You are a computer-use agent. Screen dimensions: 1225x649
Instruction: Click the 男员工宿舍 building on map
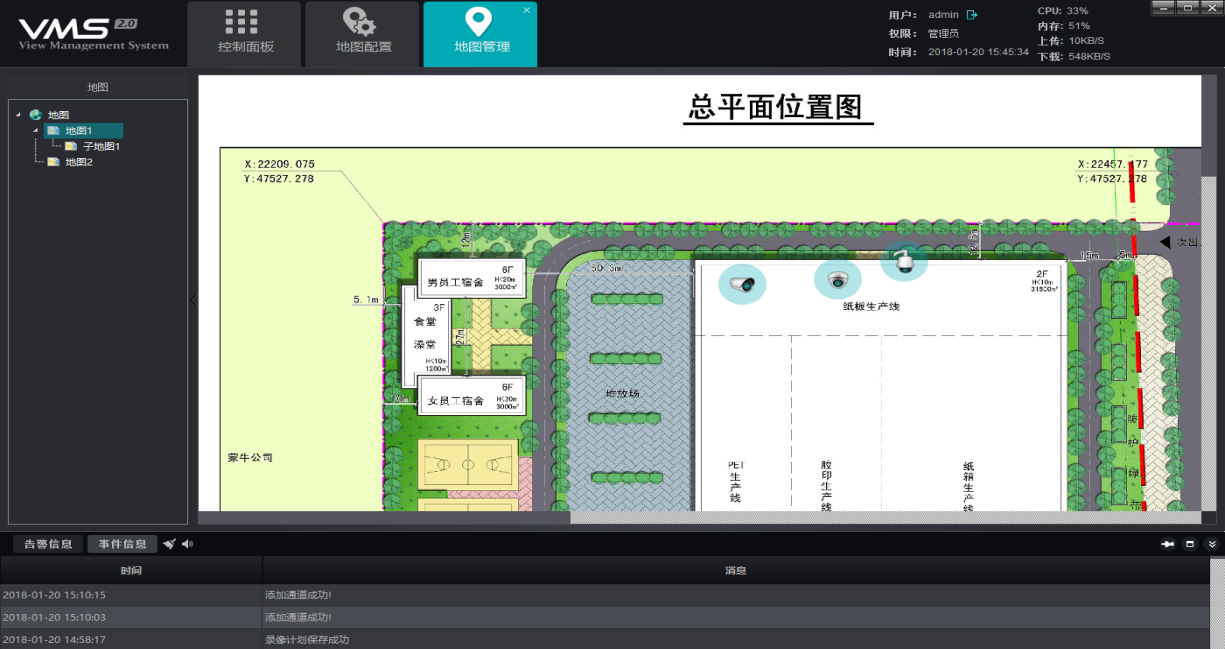[x=472, y=277]
